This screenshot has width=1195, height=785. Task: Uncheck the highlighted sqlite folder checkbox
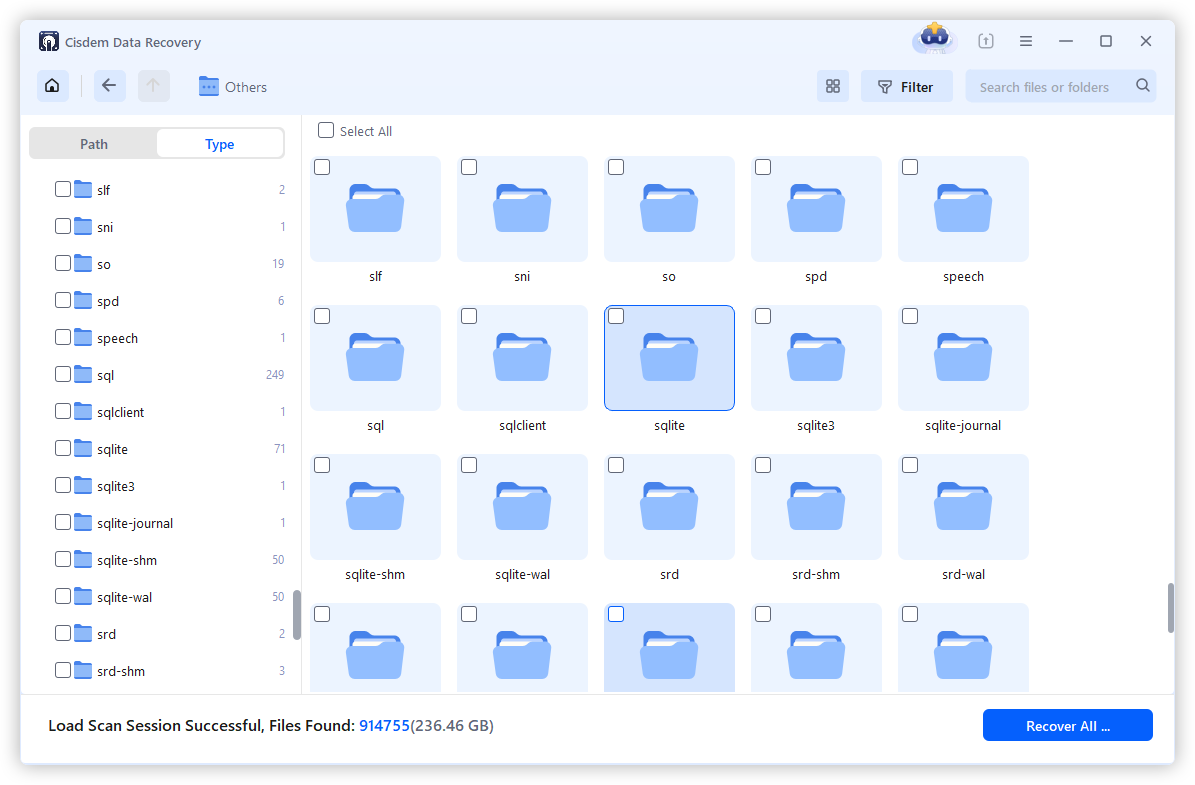point(616,315)
